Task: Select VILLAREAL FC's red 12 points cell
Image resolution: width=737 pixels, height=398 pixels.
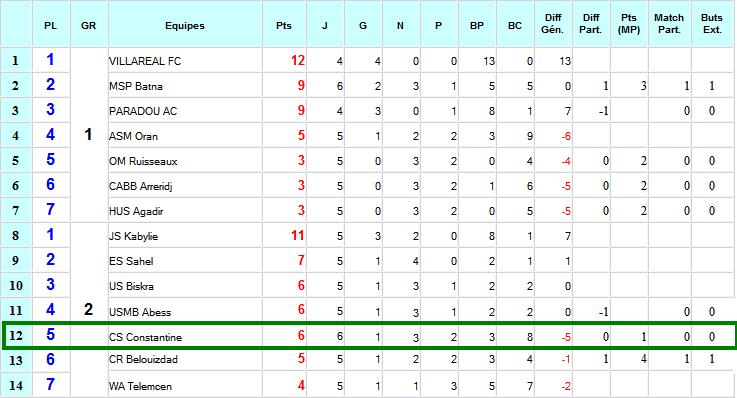Action: point(284,61)
